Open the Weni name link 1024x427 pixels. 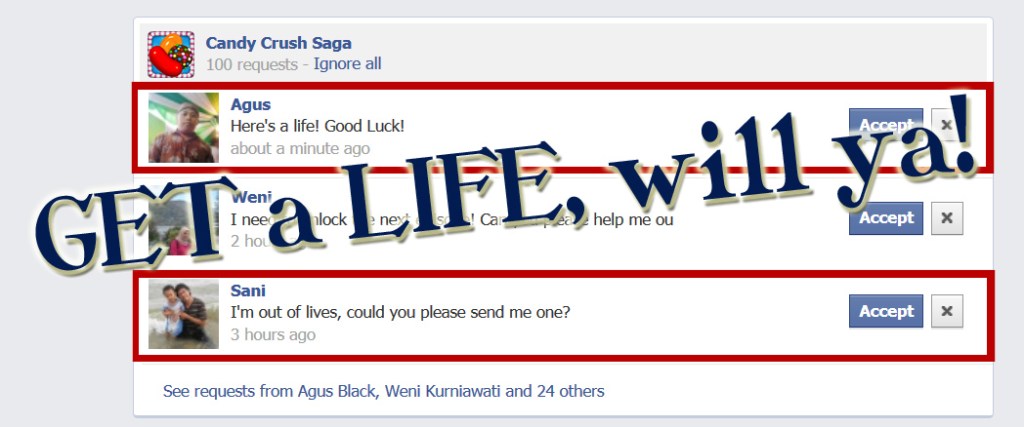[x=251, y=197]
